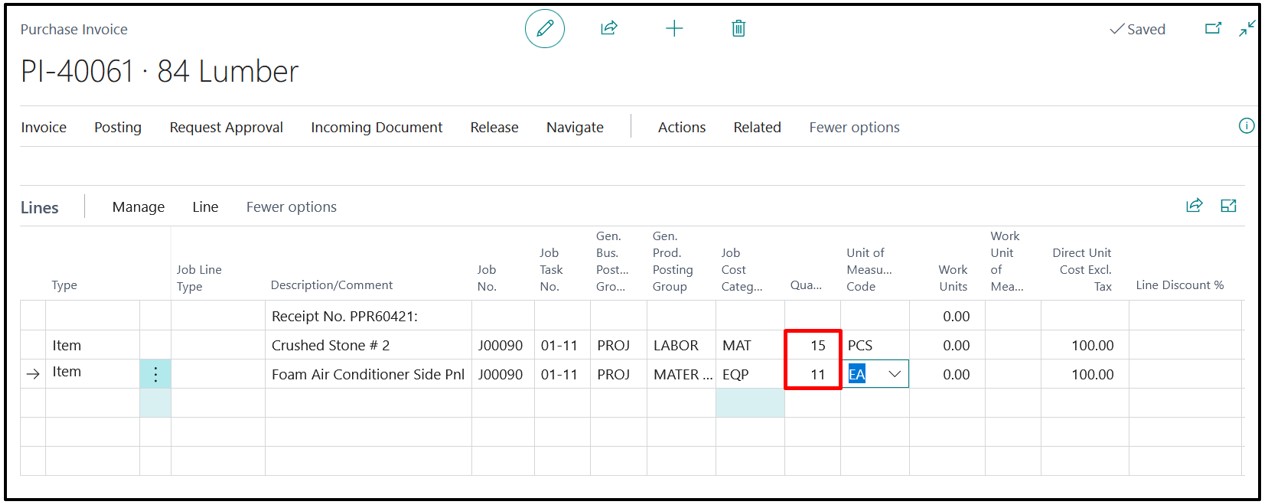Click the share icon in header
This screenshot has height=504, width=1265.
point(608,29)
